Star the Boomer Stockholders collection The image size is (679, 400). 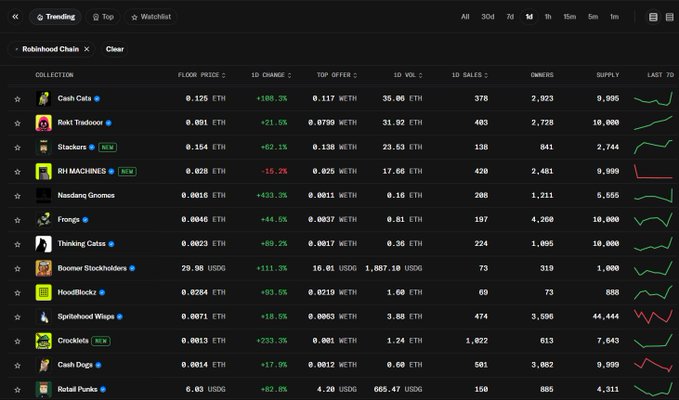click(x=17, y=269)
